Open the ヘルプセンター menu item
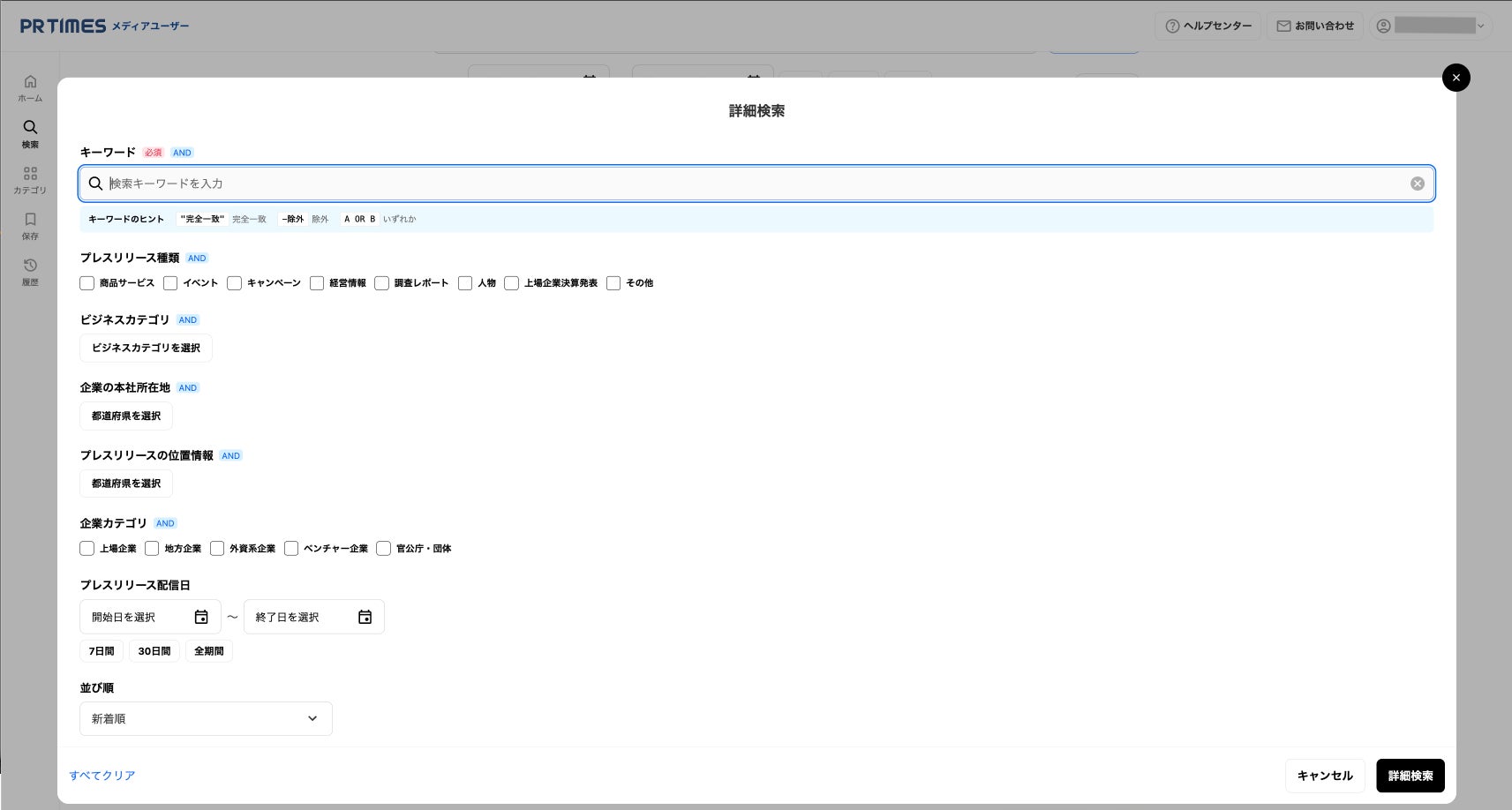1512x810 pixels. click(1207, 26)
